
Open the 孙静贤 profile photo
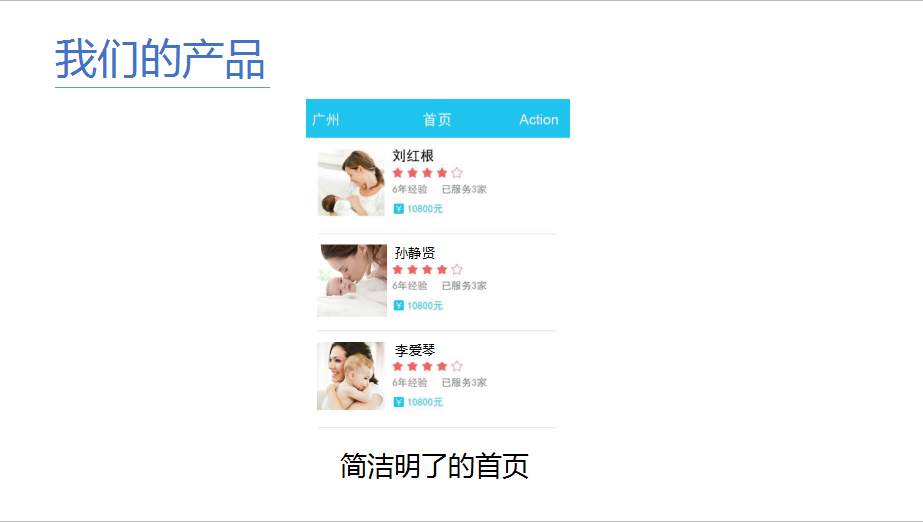[352, 281]
